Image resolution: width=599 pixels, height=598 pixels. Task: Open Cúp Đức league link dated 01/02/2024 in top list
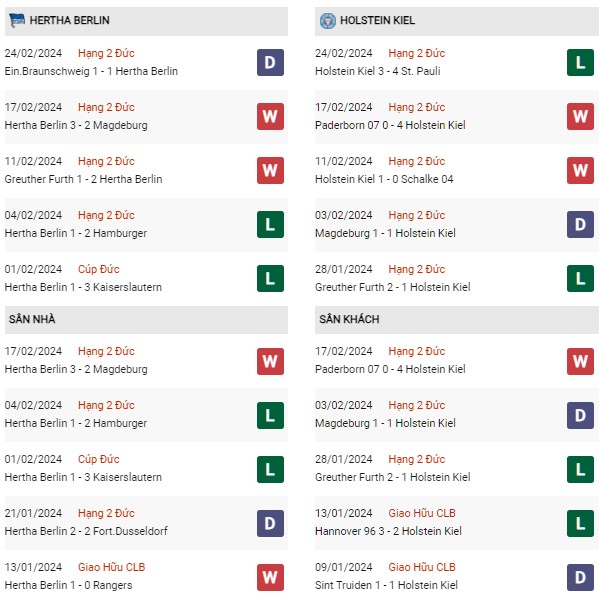(x=99, y=269)
